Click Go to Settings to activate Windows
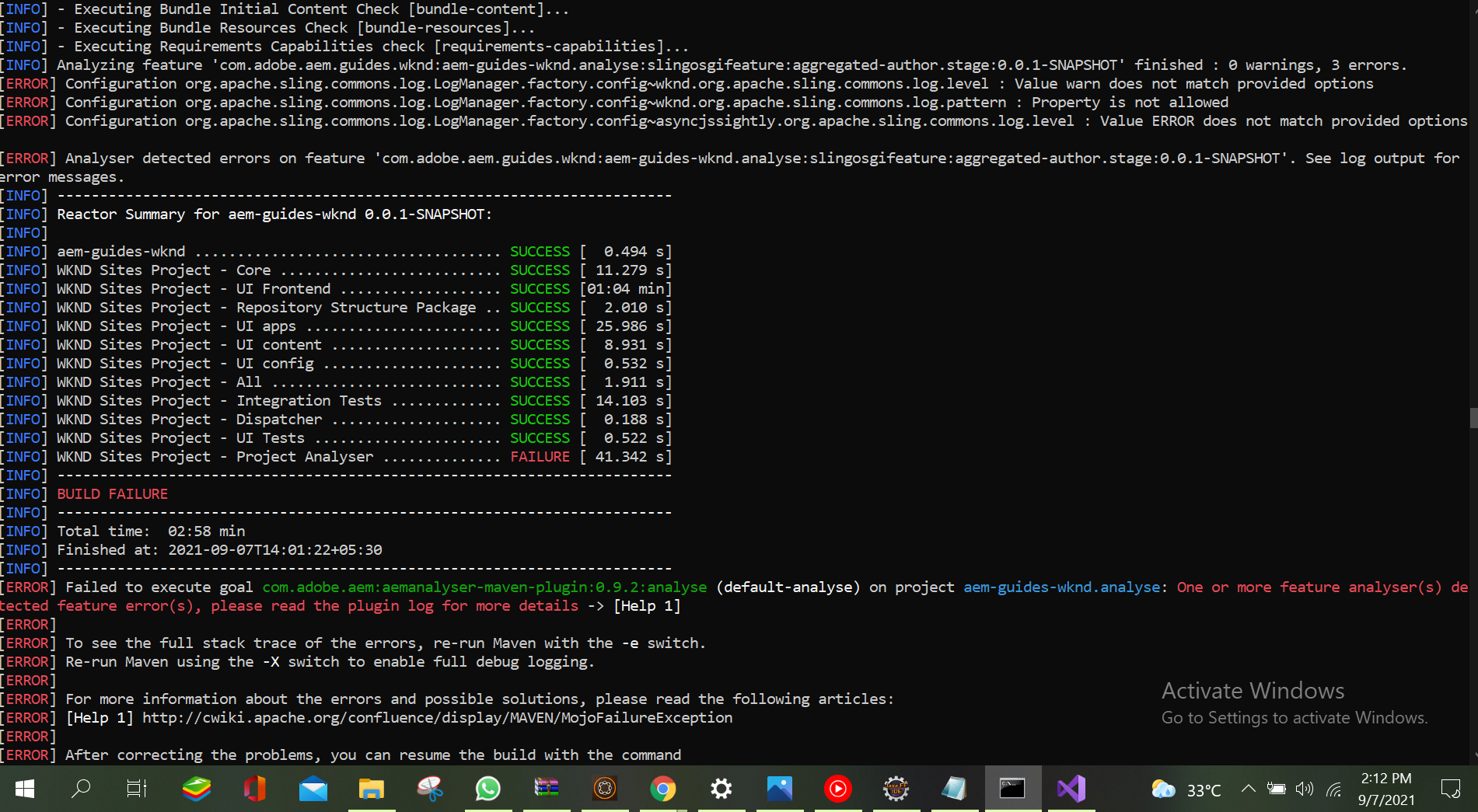The image size is (1478, 812). click(1293, 717)
